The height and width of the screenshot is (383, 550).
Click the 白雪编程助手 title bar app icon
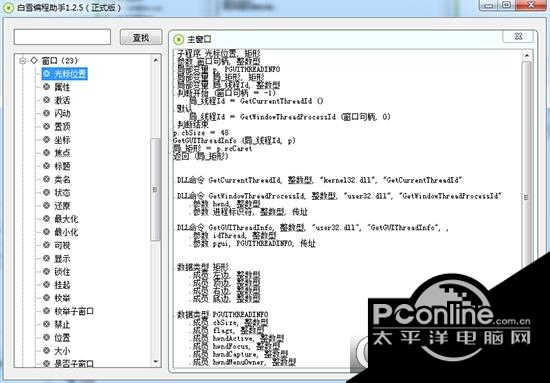[8, 7]
